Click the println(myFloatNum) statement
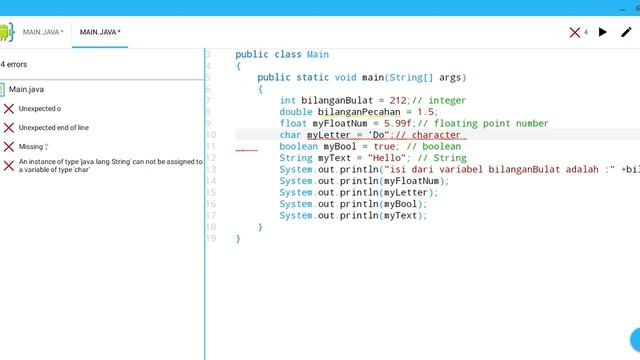This screenshot has width=640, height=360. click(x=364, y=181)
